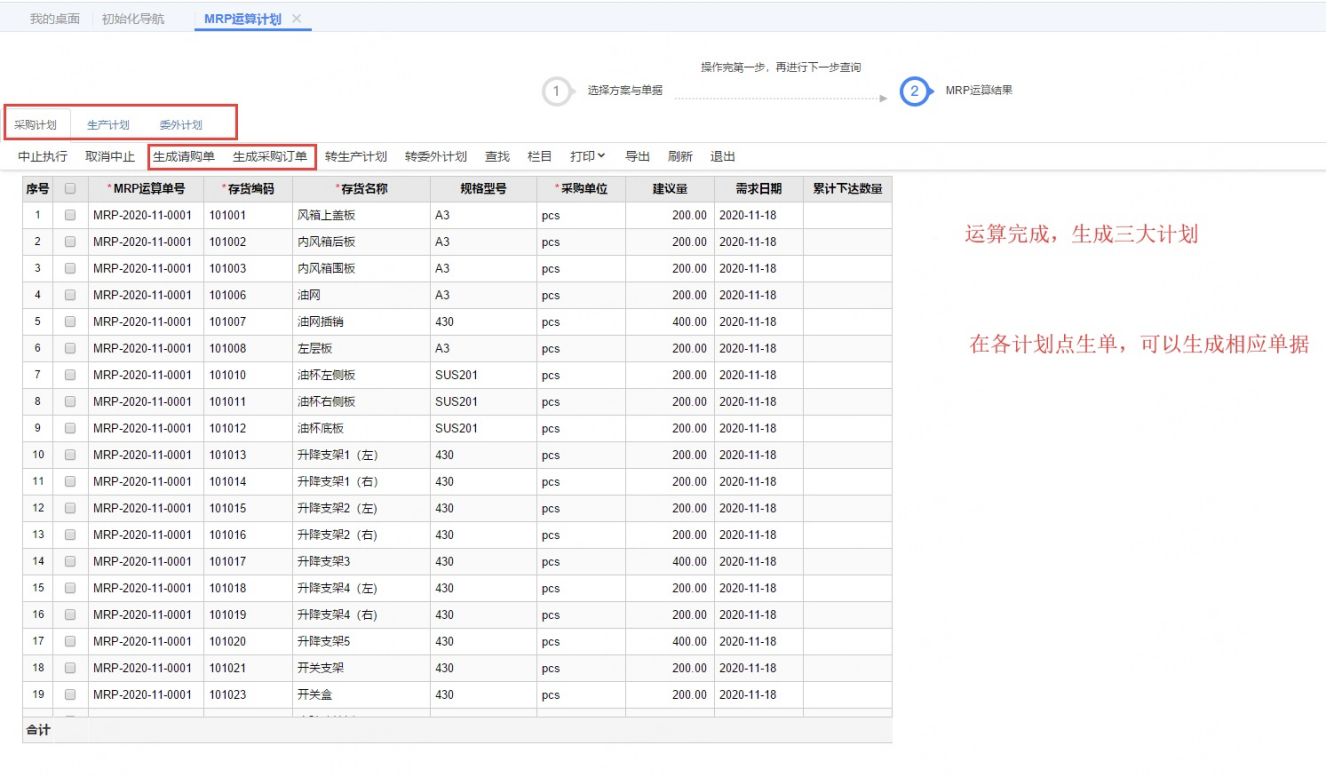Switch to 我的桌面 tab
Viewport: 1326px width, 777px height.
[x=55, y=19]
